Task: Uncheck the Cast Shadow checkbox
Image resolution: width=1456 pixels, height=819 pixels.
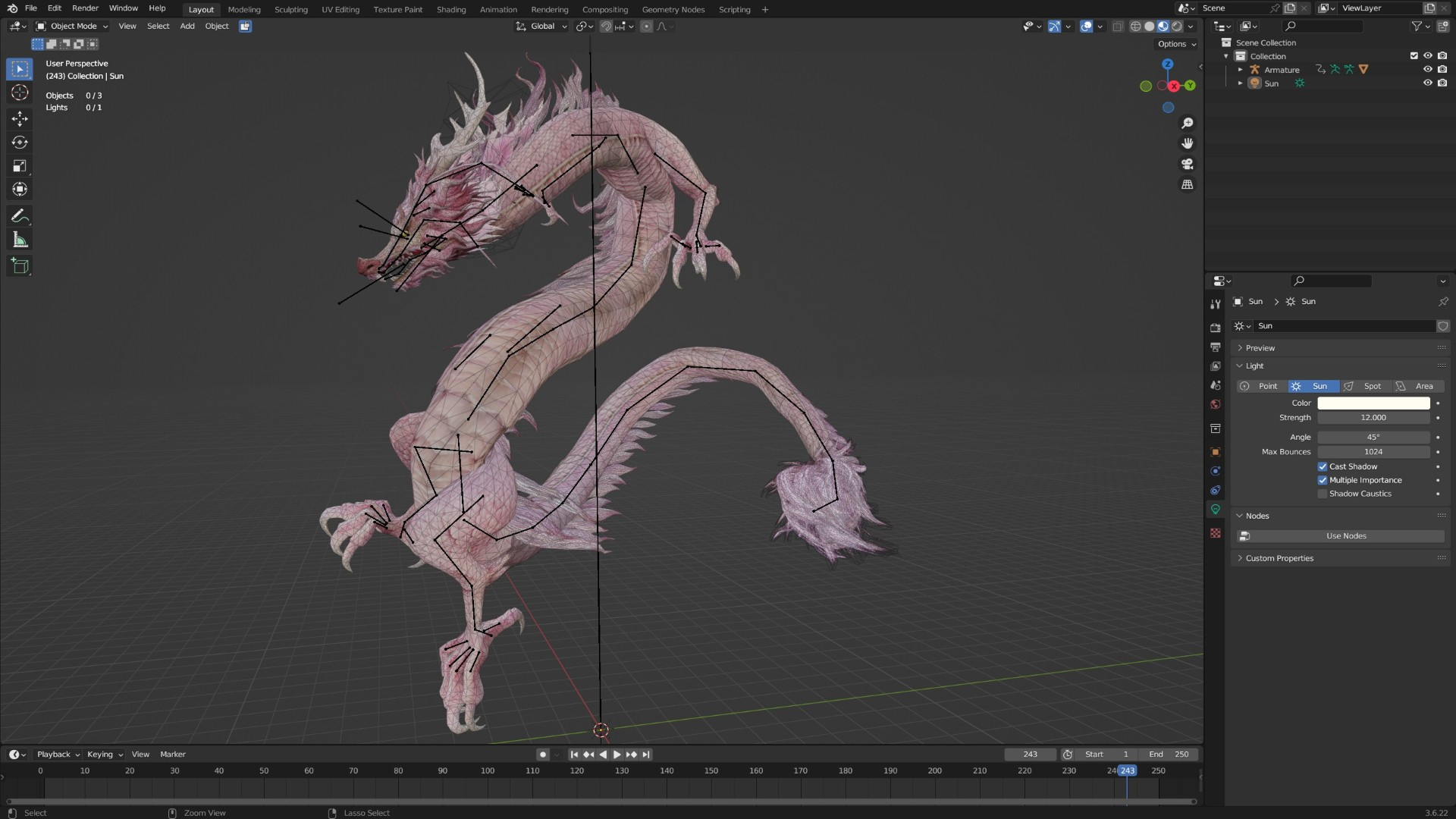Action: [x=1323, y=466]
